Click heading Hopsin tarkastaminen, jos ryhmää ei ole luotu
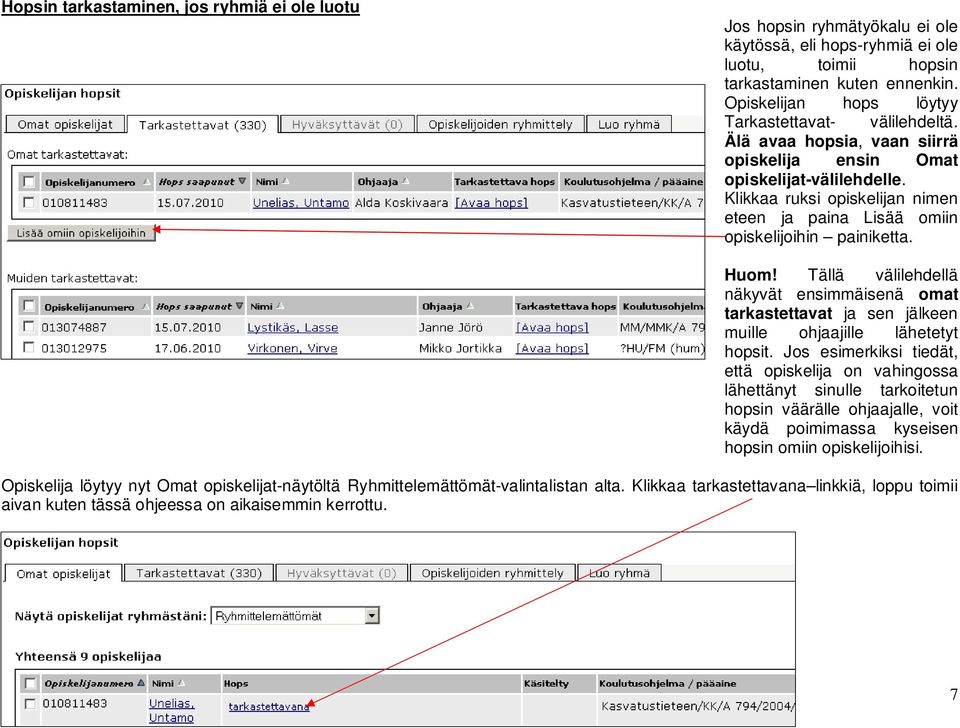The height and width of the screenshot is (728, 960). [181, 7]
